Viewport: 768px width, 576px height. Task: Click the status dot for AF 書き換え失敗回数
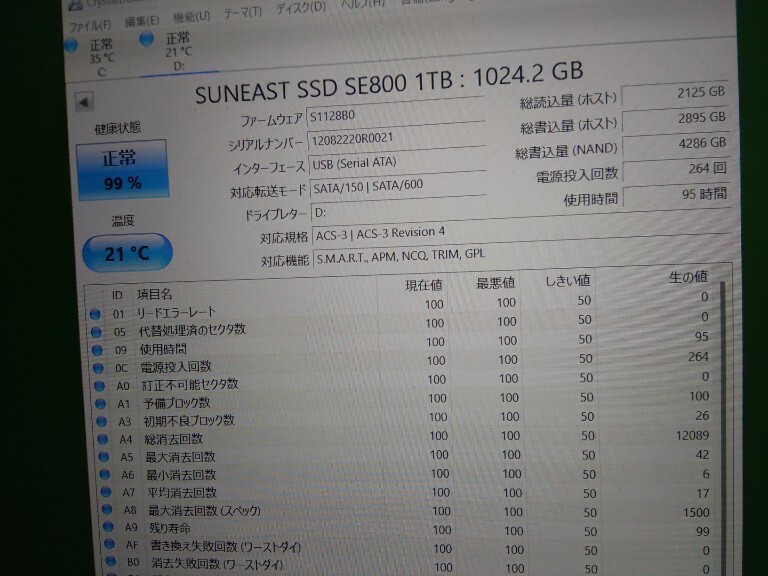[x=109, y=544]
